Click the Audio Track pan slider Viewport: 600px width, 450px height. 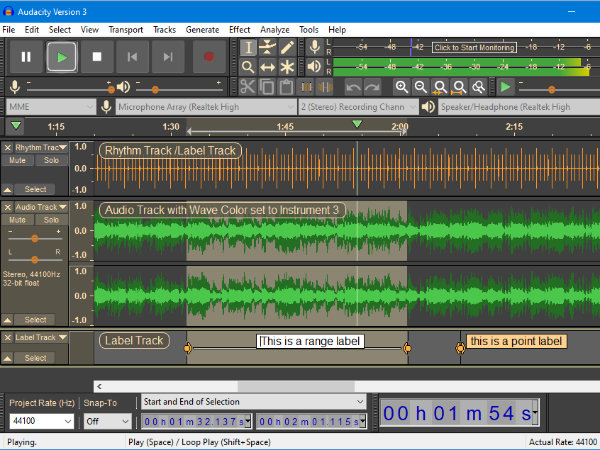pos(35,259)
